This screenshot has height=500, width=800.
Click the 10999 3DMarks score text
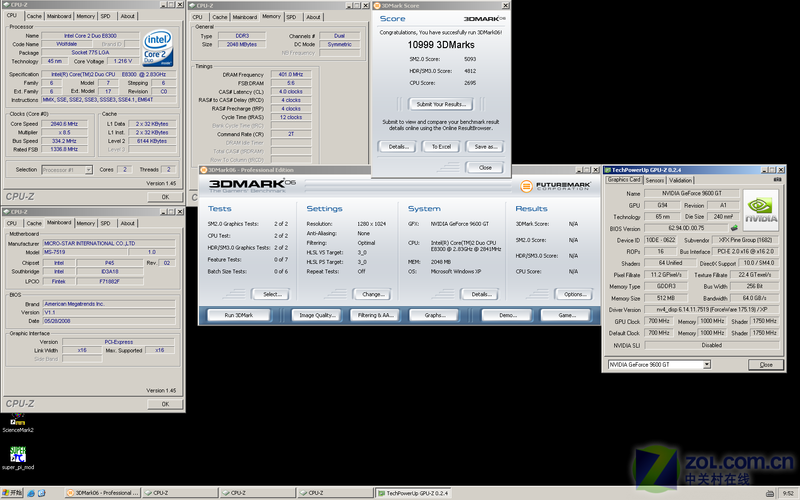pos(441,45)
